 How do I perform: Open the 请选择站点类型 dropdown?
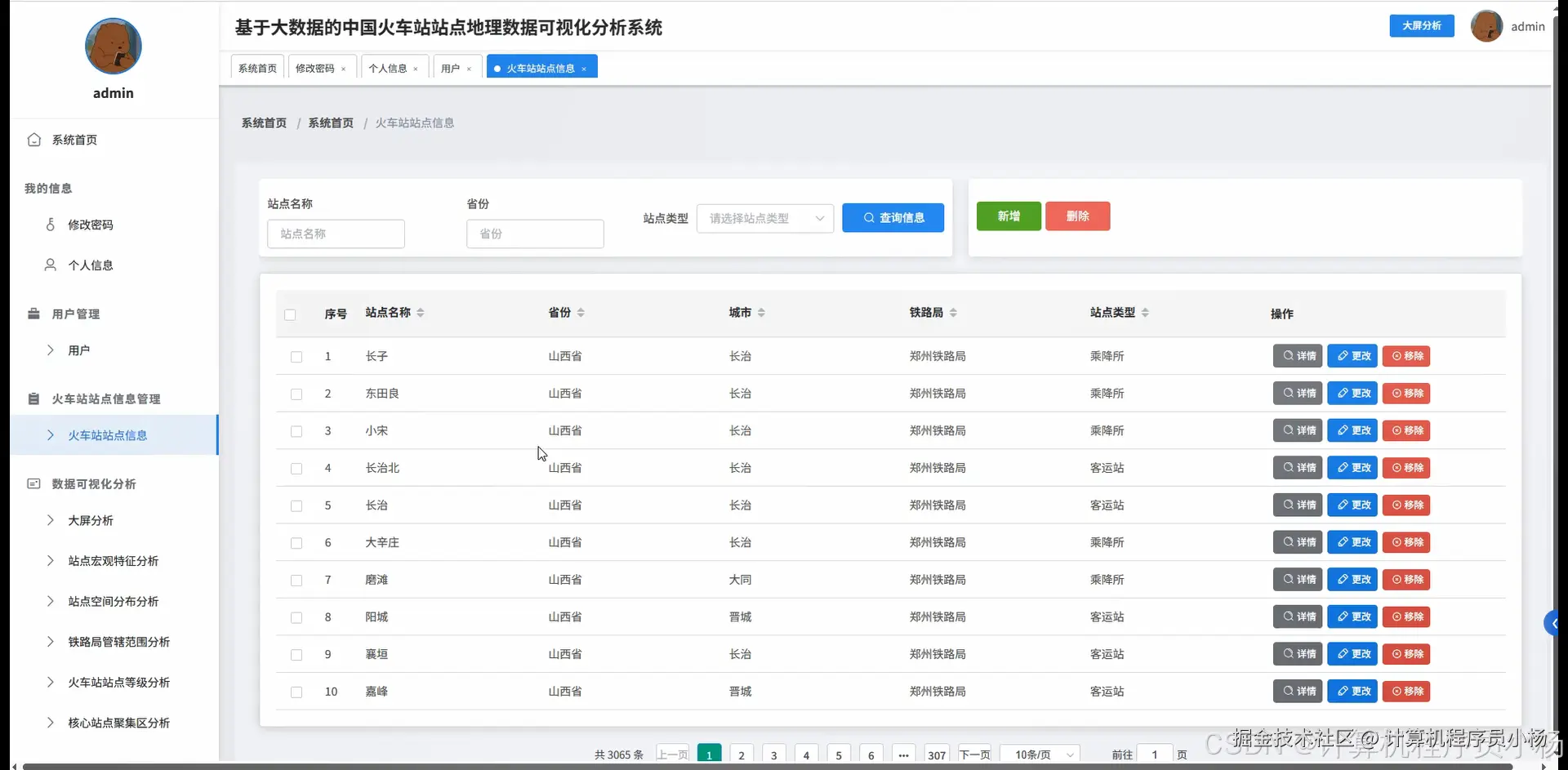(765, 218)
